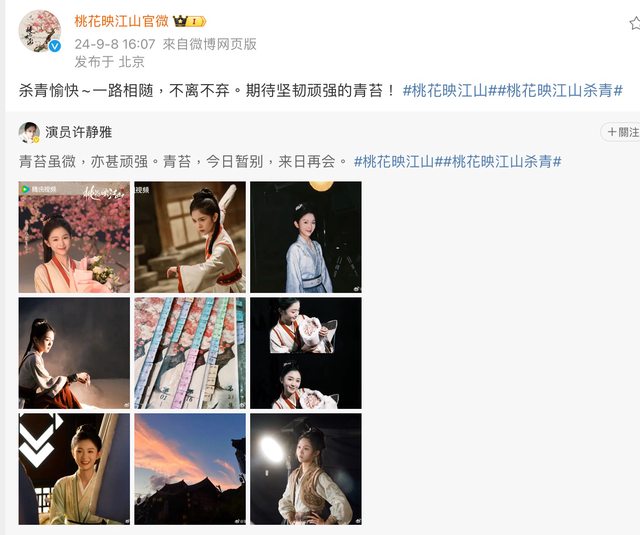Open sword pose photo thumbnail
Screen dimensions: 640x535
click(x=190, y=237)
